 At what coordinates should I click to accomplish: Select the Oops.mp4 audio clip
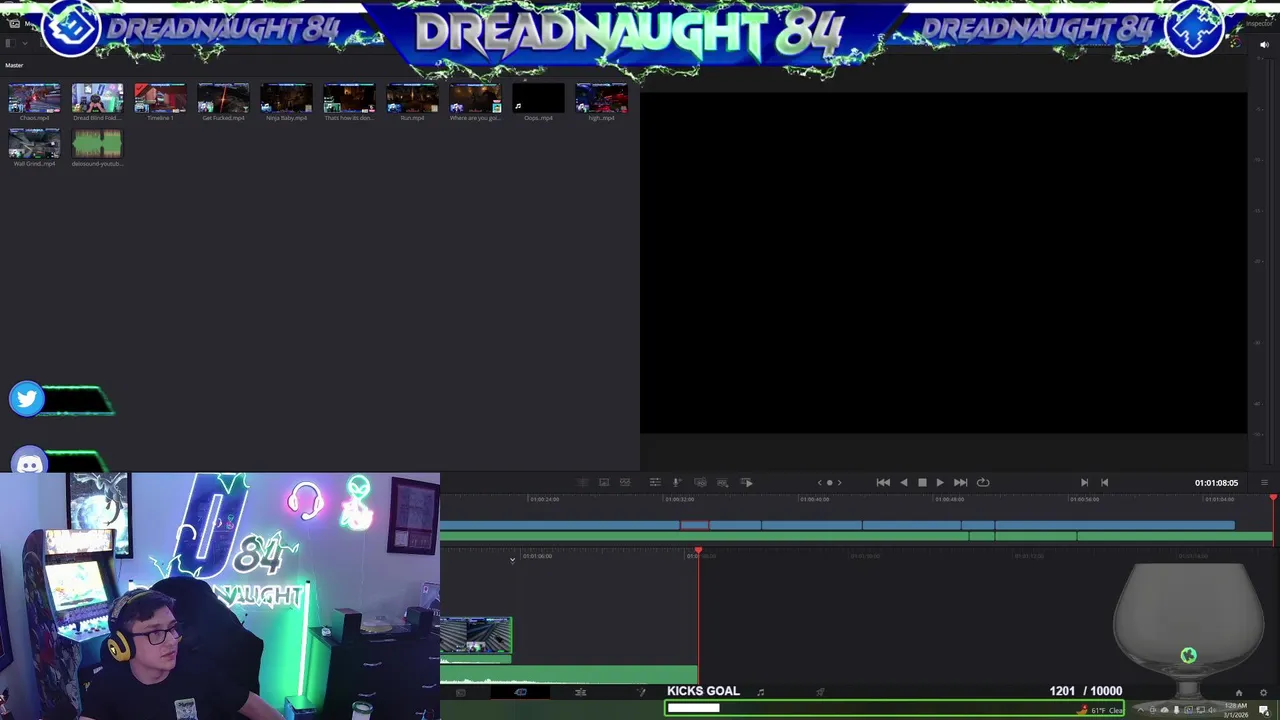[538, 98]
